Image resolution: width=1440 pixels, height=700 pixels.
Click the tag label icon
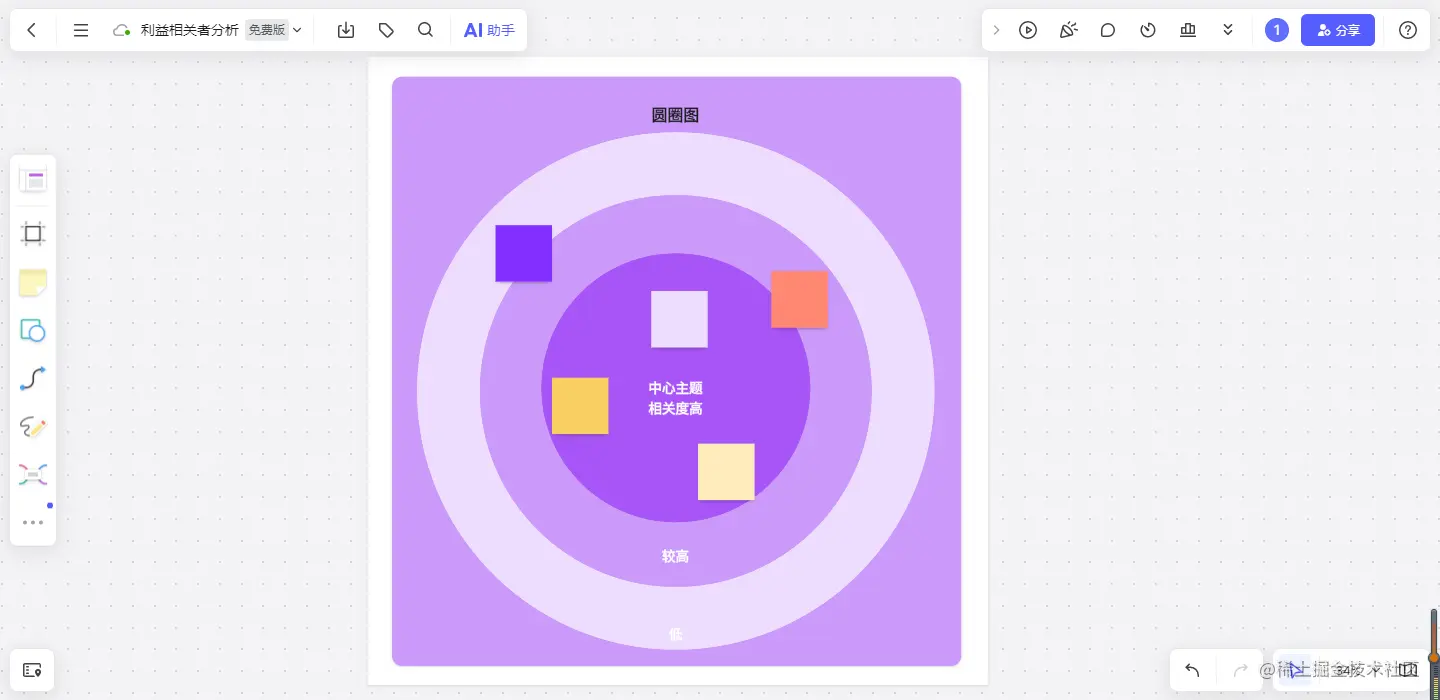tap(386, 30)
